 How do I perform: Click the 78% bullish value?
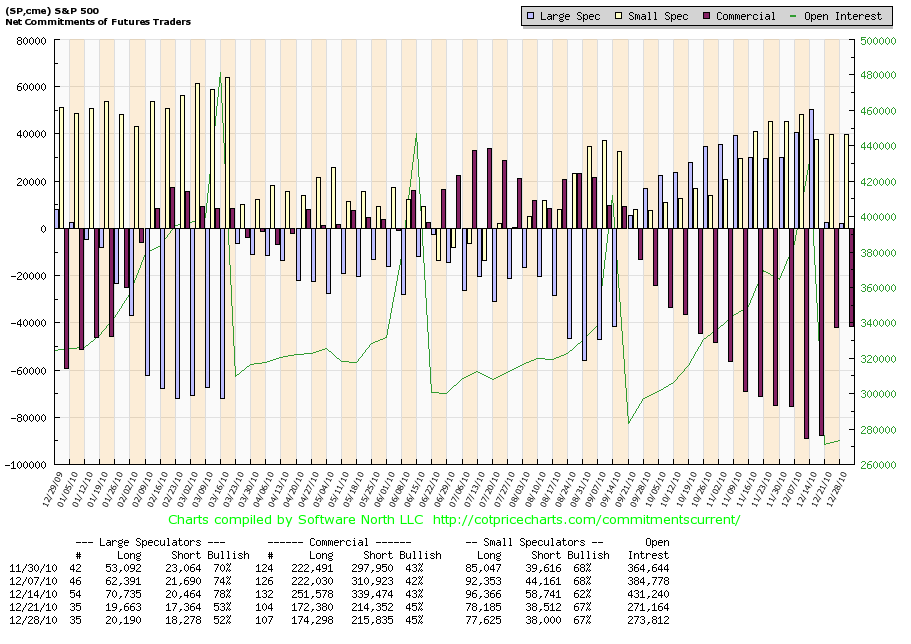223,595
